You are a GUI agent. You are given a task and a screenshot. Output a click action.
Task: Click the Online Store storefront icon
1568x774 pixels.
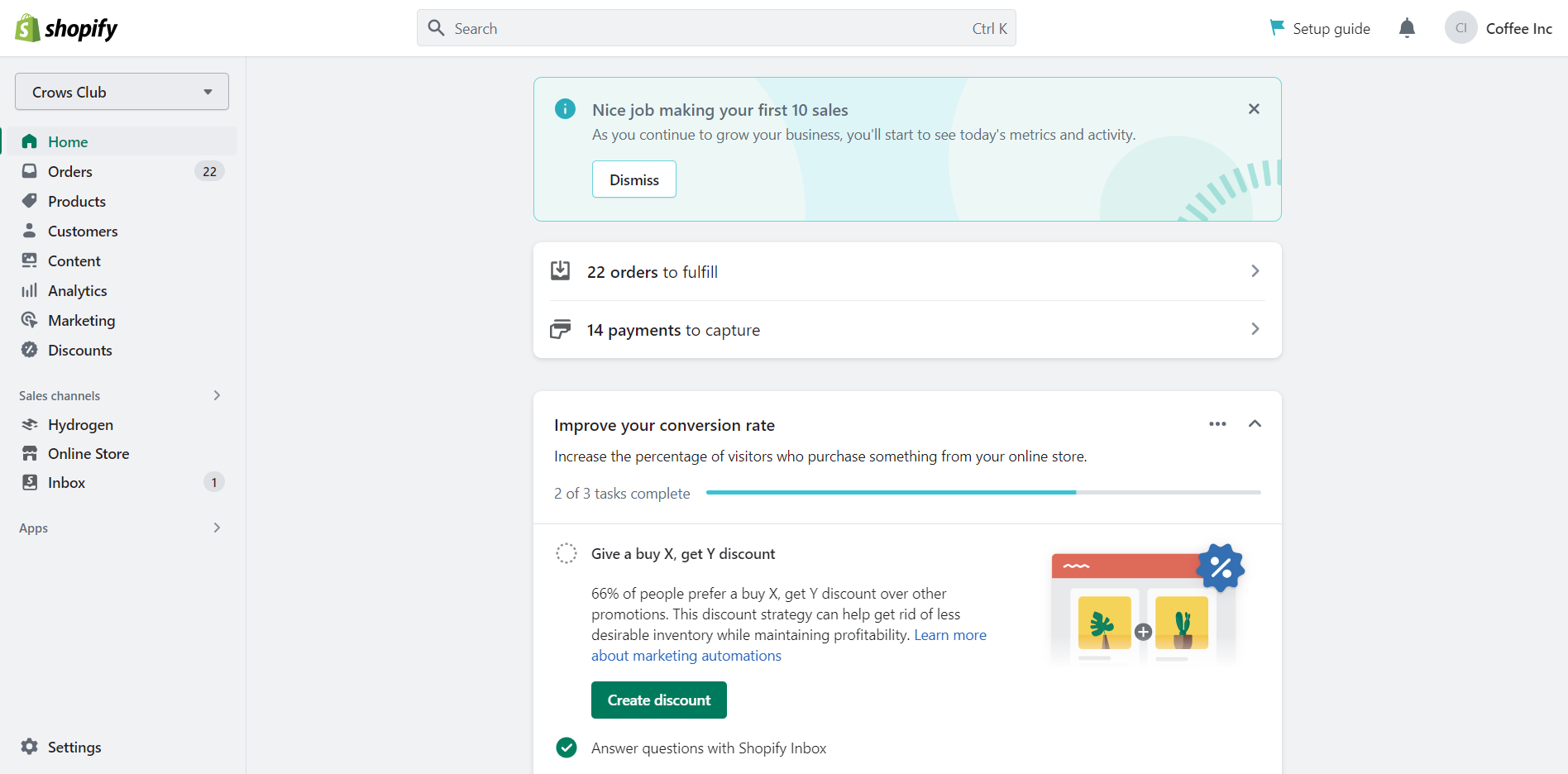pos(30,453)
